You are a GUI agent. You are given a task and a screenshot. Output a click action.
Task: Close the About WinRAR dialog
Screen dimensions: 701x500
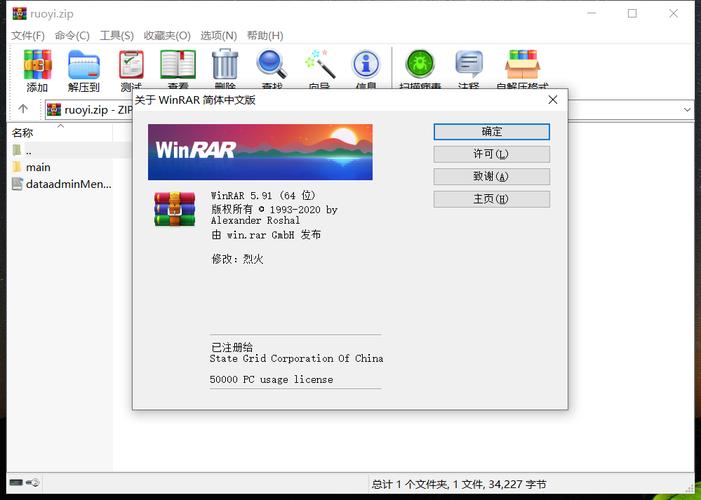pos(553,100)
